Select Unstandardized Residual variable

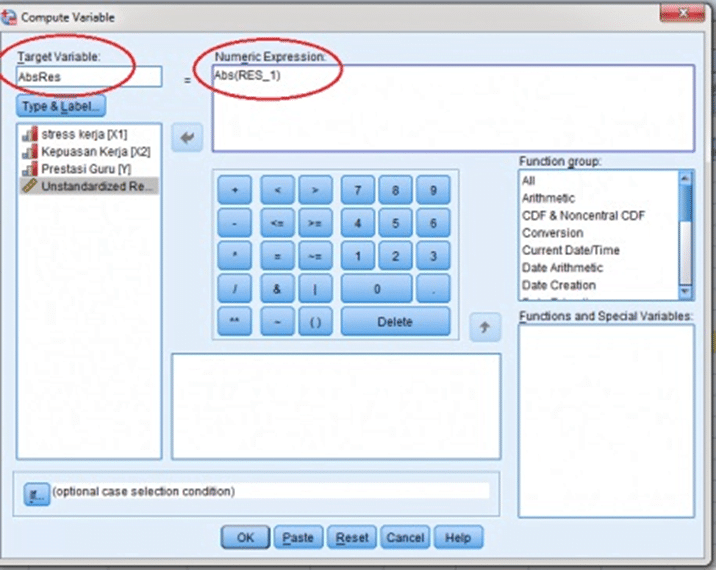[89, 186]
